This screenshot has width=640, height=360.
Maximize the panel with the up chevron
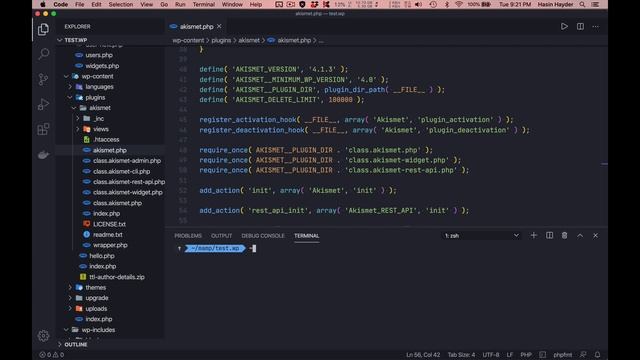tap(580, 236)
